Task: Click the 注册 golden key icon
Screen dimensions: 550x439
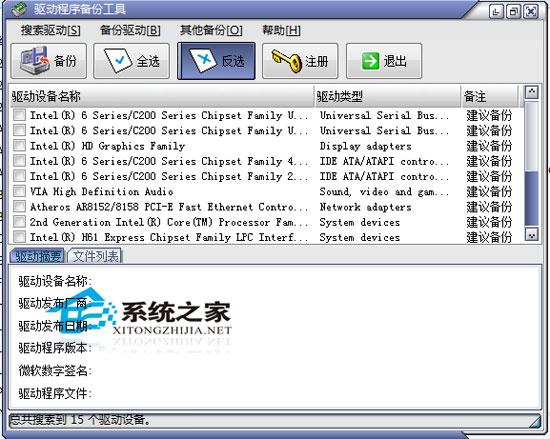Action: click(x=287, y=61)
